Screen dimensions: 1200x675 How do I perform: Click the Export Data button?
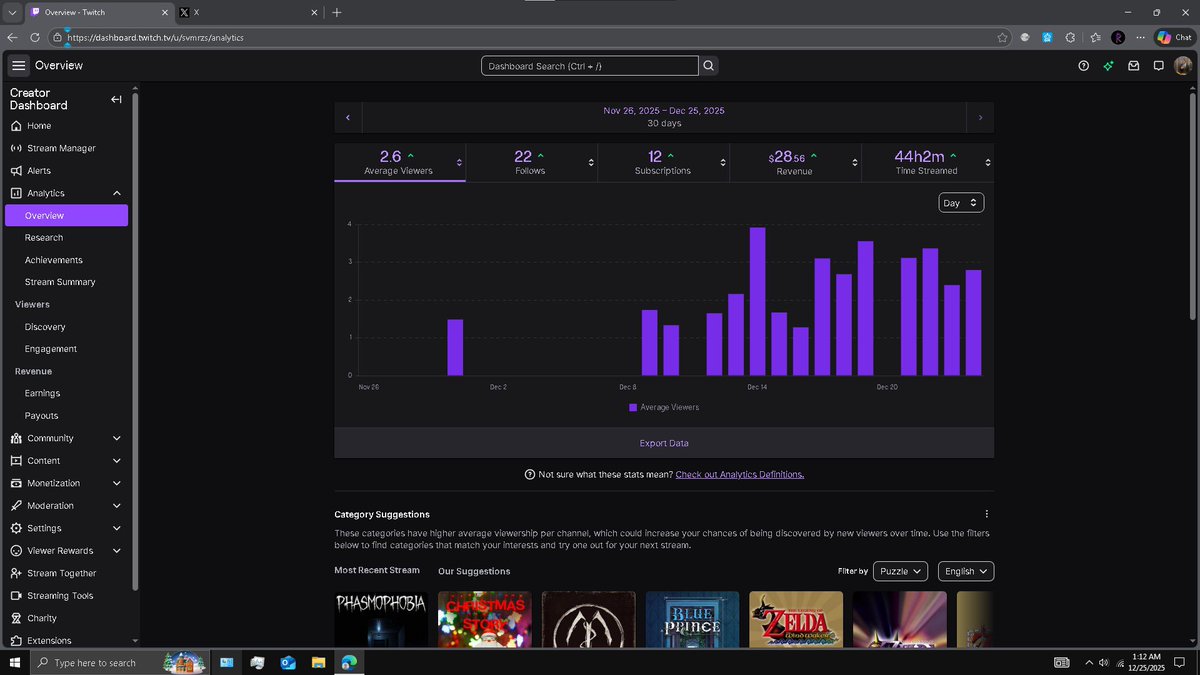[x=664, y=443]
